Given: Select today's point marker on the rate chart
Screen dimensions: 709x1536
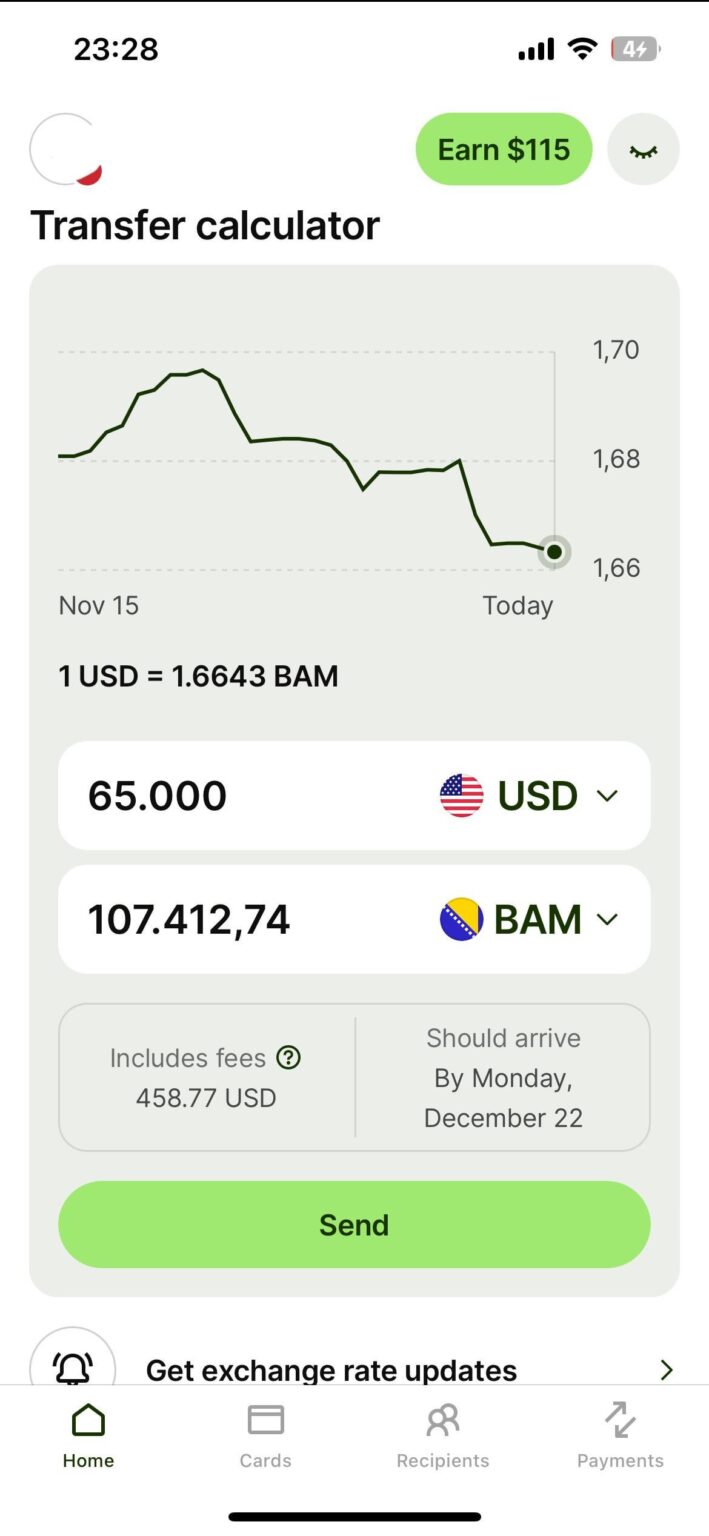Looking at the screenshot, I should [554, 552].
